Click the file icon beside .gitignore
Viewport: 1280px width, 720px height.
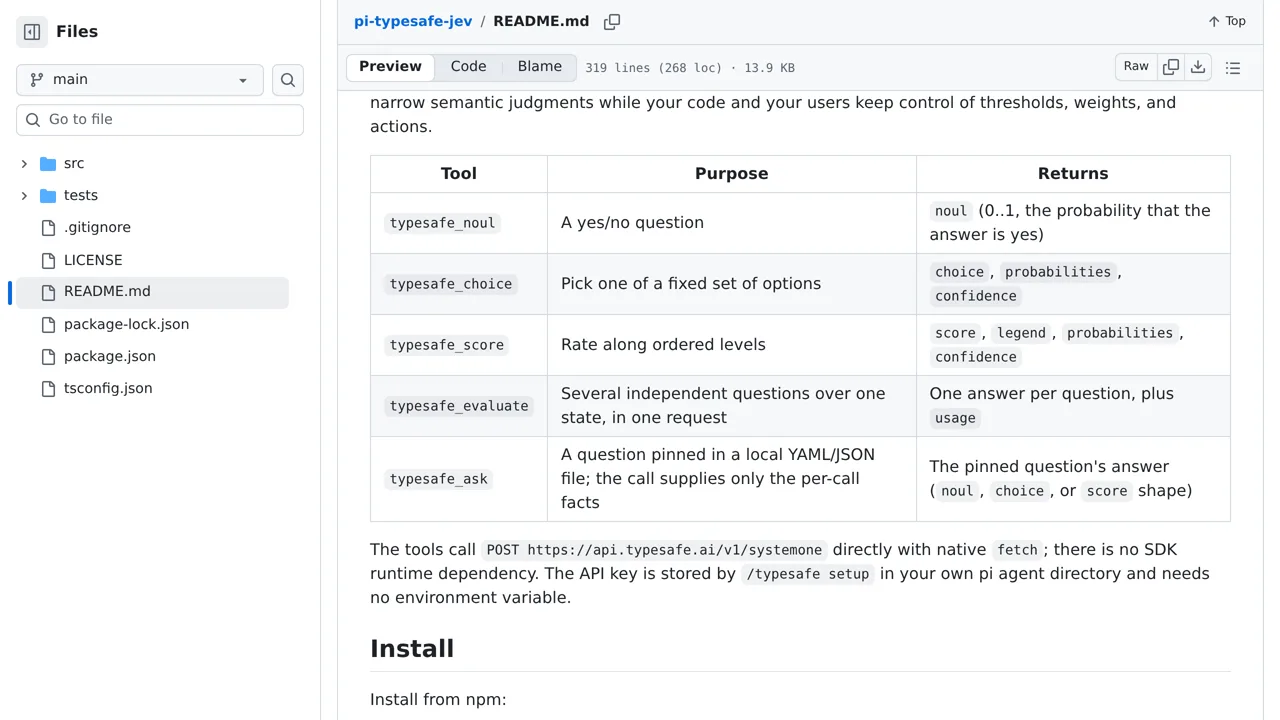coord(48,228)
